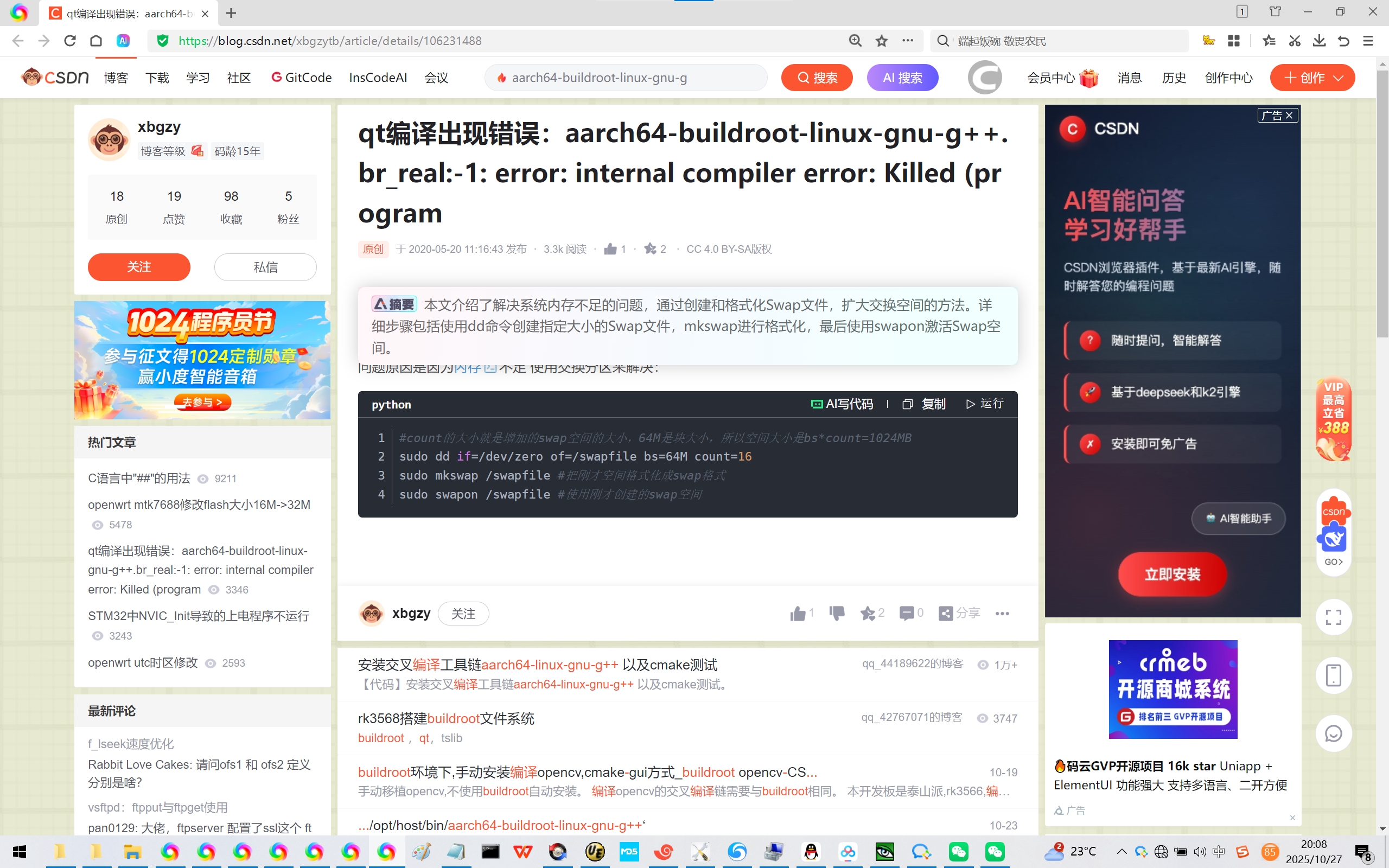Click the CSDN search input field
Image resolution: width=1389 pixels, height=868 pixels.
pyautogui.click(x=626, y=78)
